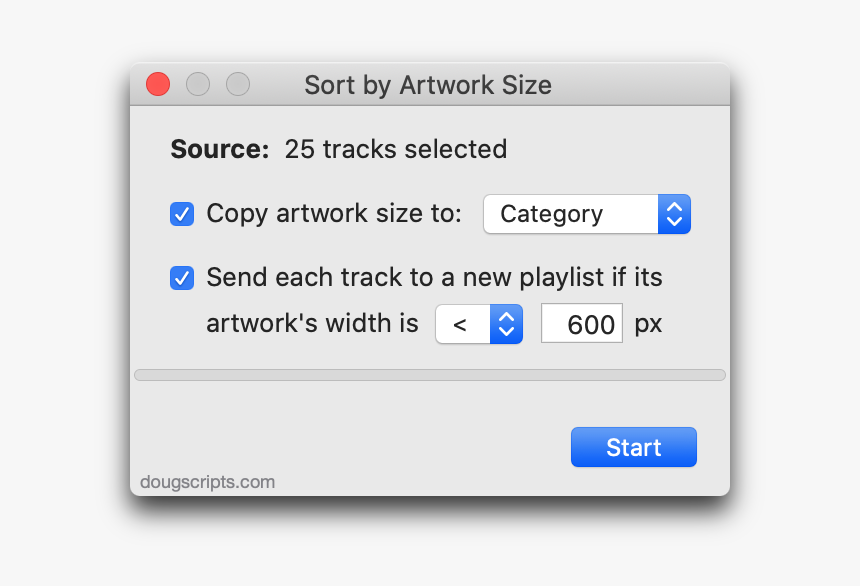This screenshot has height=586, width=860.
Task: Open the less-than comparison popup
Action: tap(479, 324)
